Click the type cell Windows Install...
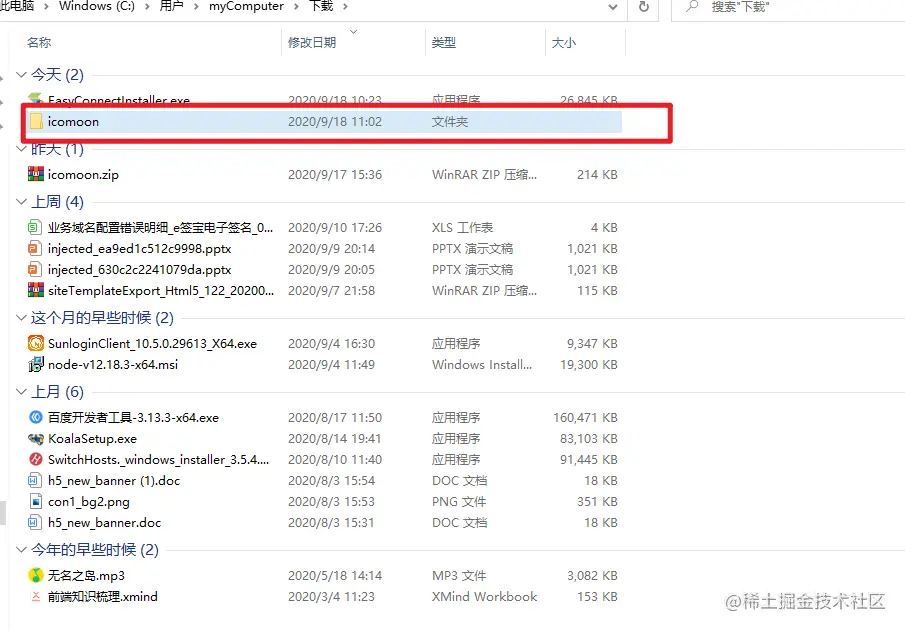The width and height of the screenshot is (905, 631). [482, 364]
